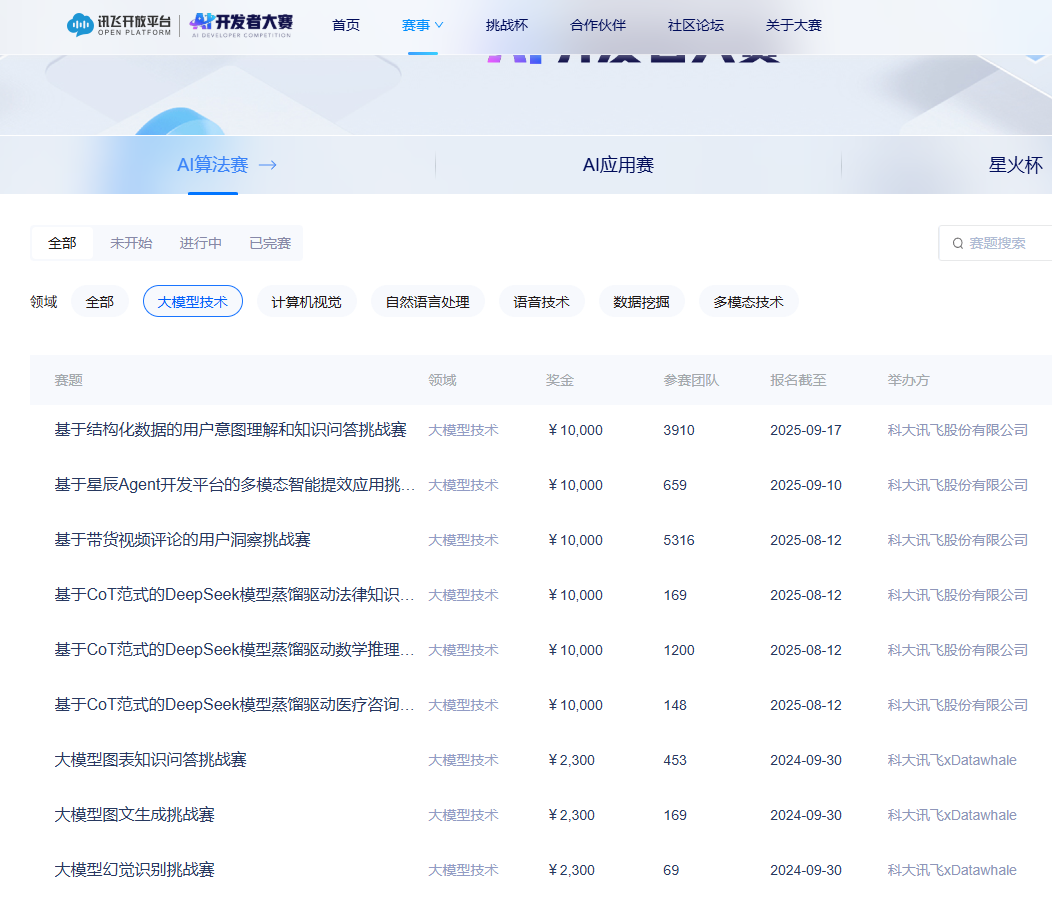The image size is (1052, 907).
Task: Open the 社区论坛 menu item
Action: coord(696,25)
